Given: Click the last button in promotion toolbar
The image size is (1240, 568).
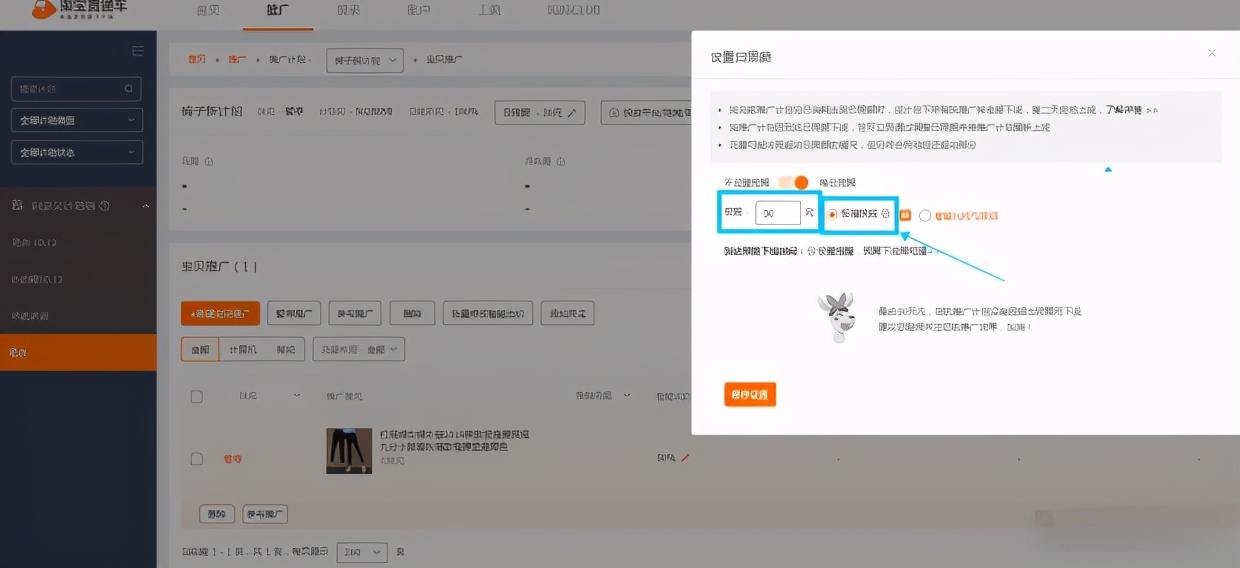Looking at the screenshot, I should tap(568, 313).
